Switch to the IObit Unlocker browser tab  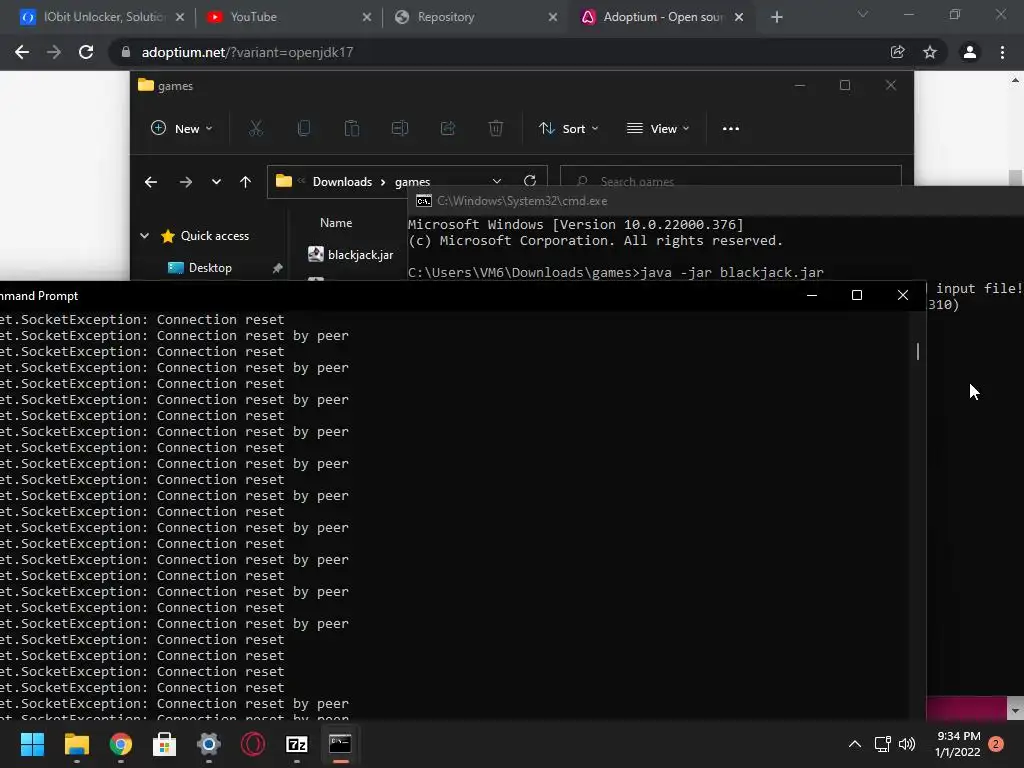(x=101, y=17)
